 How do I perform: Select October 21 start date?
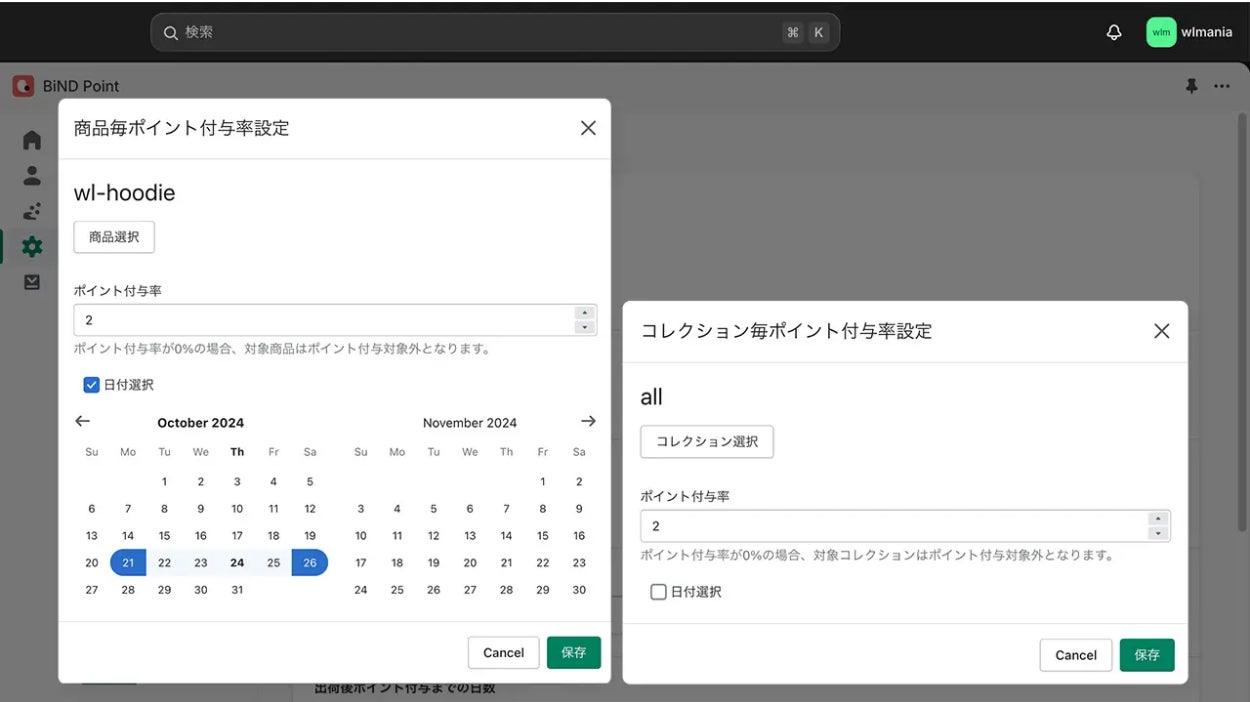(128, 563)
